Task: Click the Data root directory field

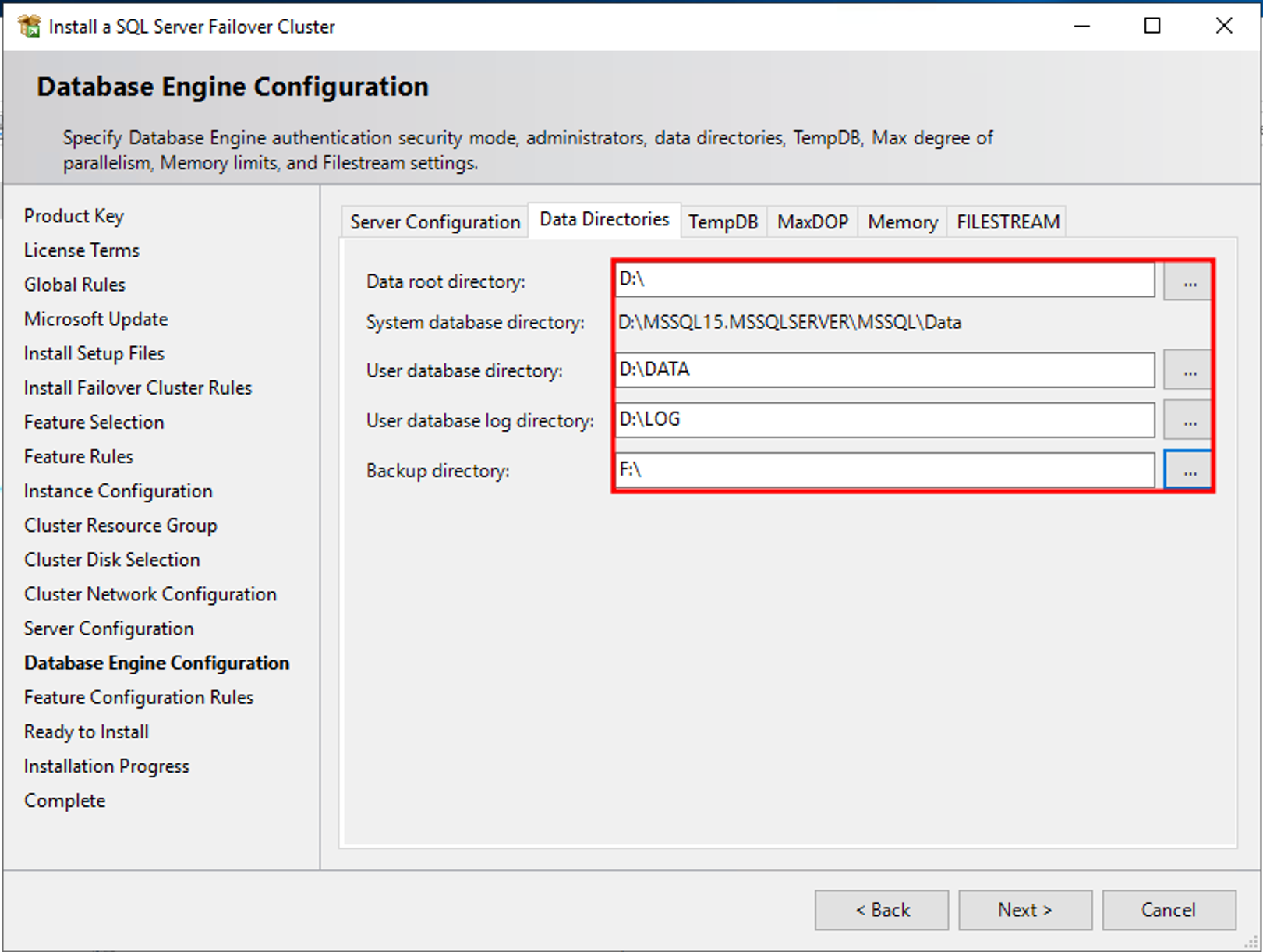Action: [x=885, y=280]
